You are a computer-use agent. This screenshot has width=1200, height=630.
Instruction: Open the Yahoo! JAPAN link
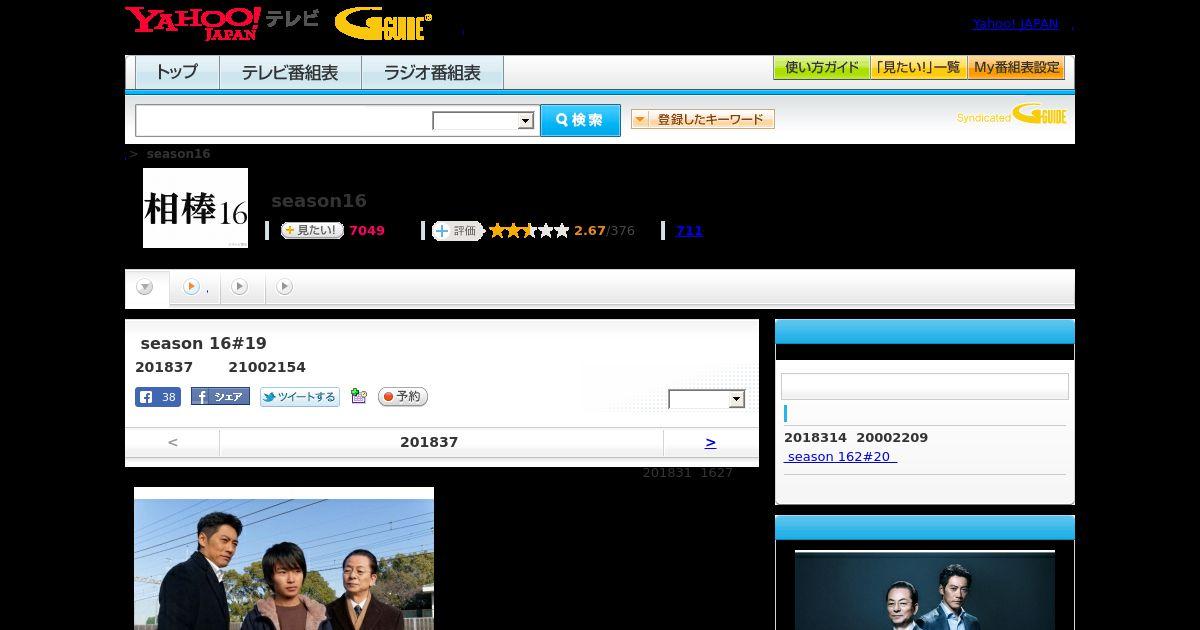pyautogui.click(x=1015, y=24)
